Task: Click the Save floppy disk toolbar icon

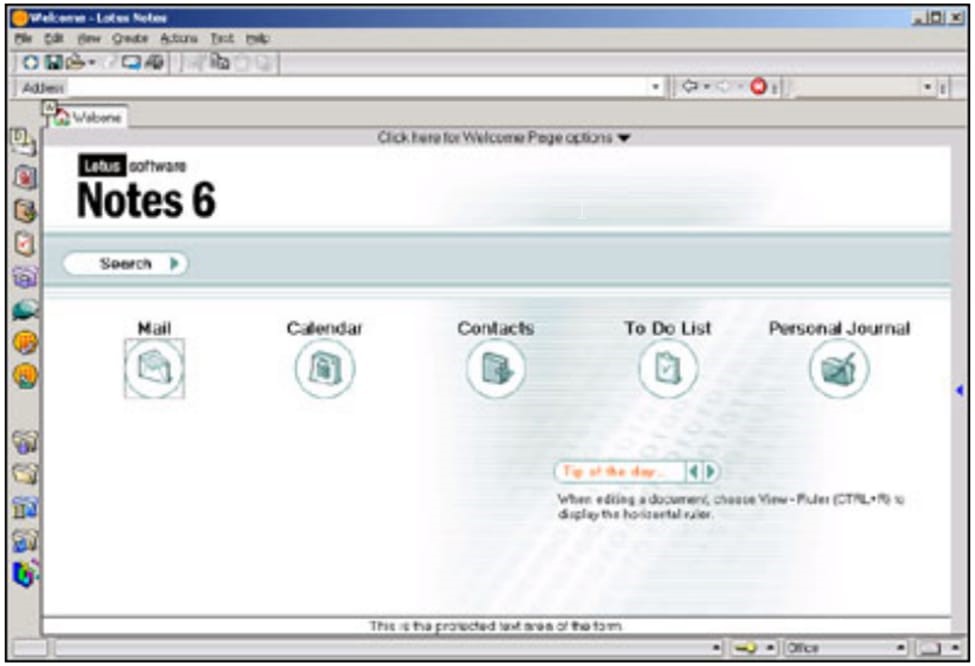Action: [x=53, y=62]
